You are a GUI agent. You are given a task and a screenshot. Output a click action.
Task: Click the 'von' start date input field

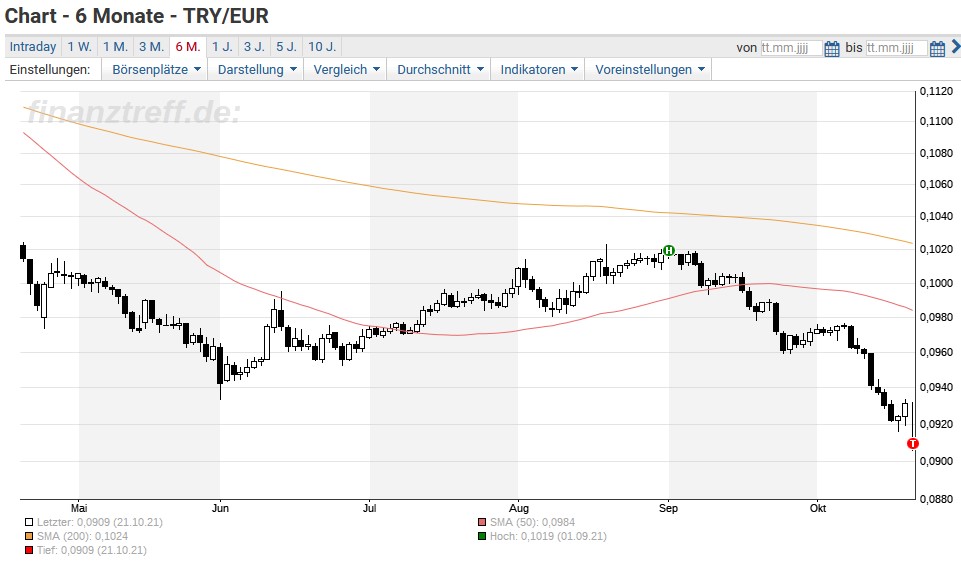[x=791, y=48]
